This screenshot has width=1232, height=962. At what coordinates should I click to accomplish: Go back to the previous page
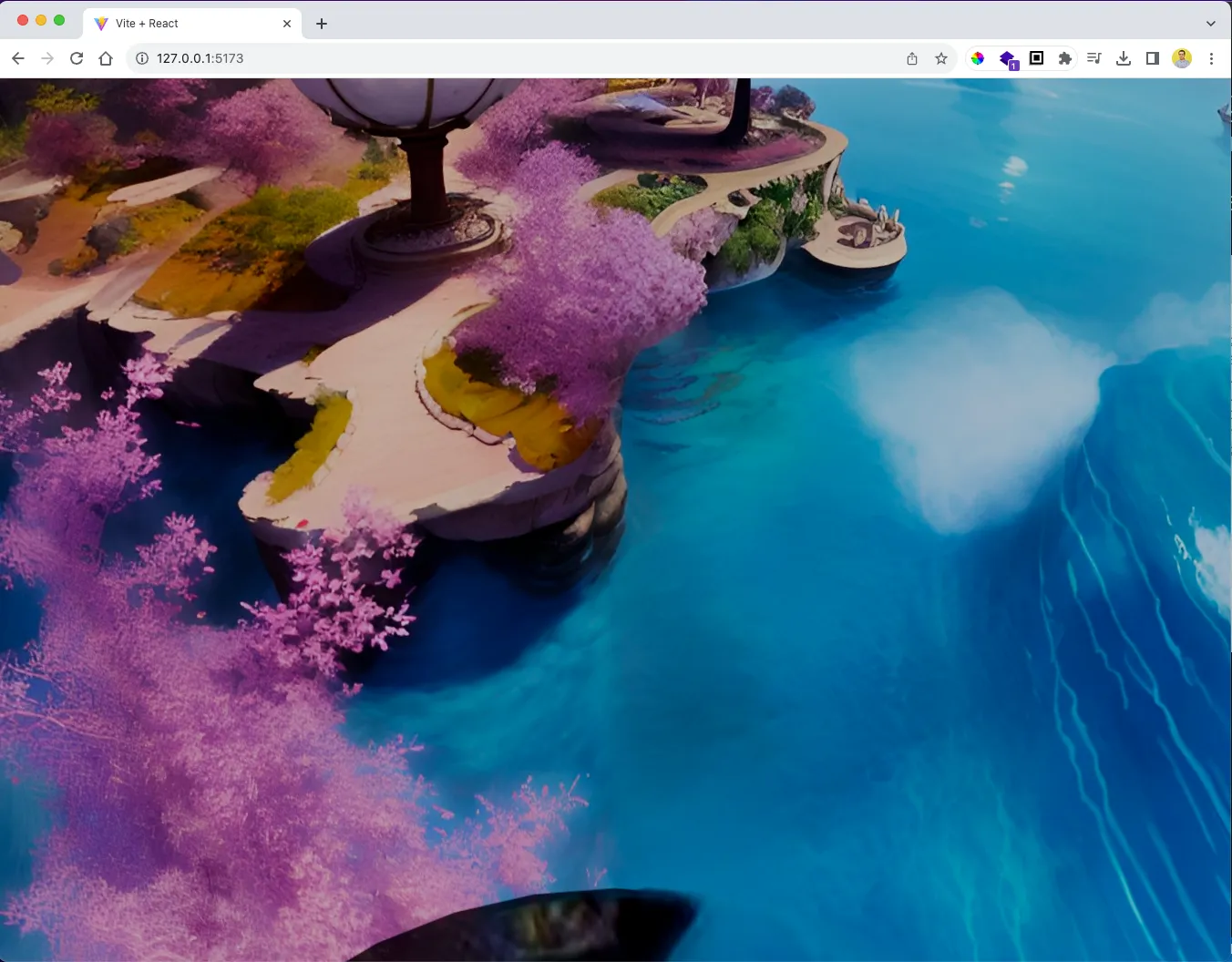18,58
